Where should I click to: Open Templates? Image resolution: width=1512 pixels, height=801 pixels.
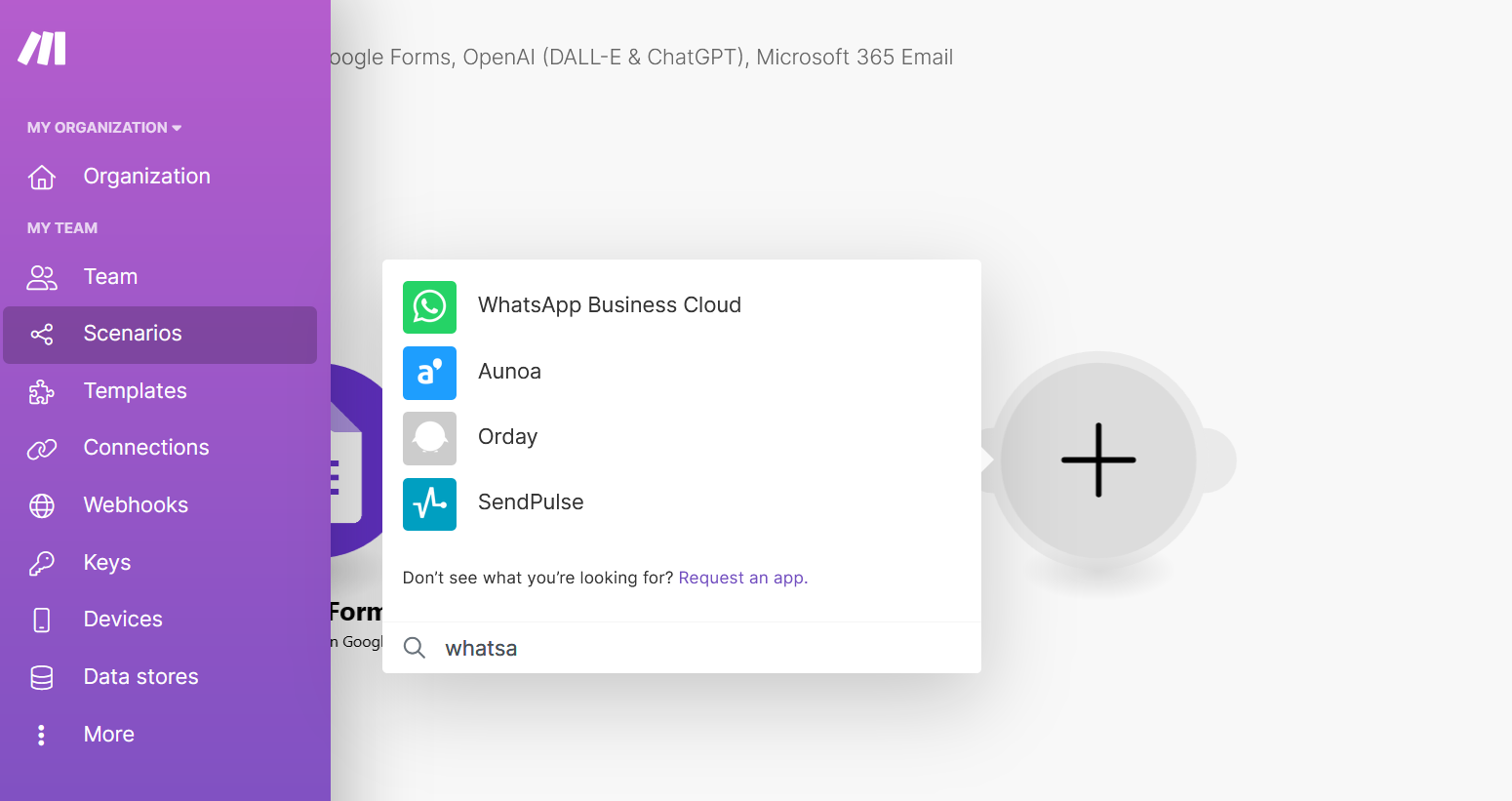coord(136,391)
